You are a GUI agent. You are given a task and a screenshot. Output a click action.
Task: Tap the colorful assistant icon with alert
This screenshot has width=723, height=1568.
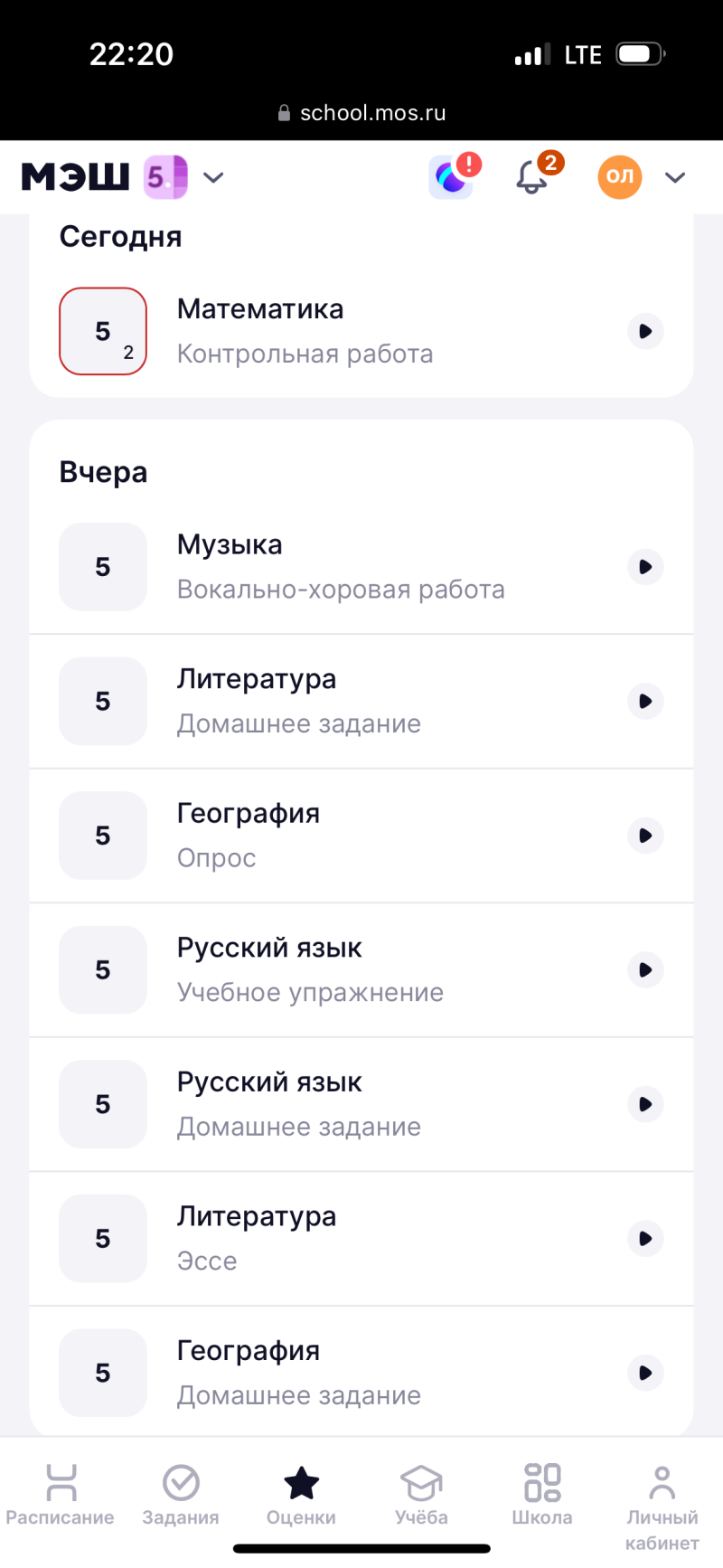pos(451,177)
